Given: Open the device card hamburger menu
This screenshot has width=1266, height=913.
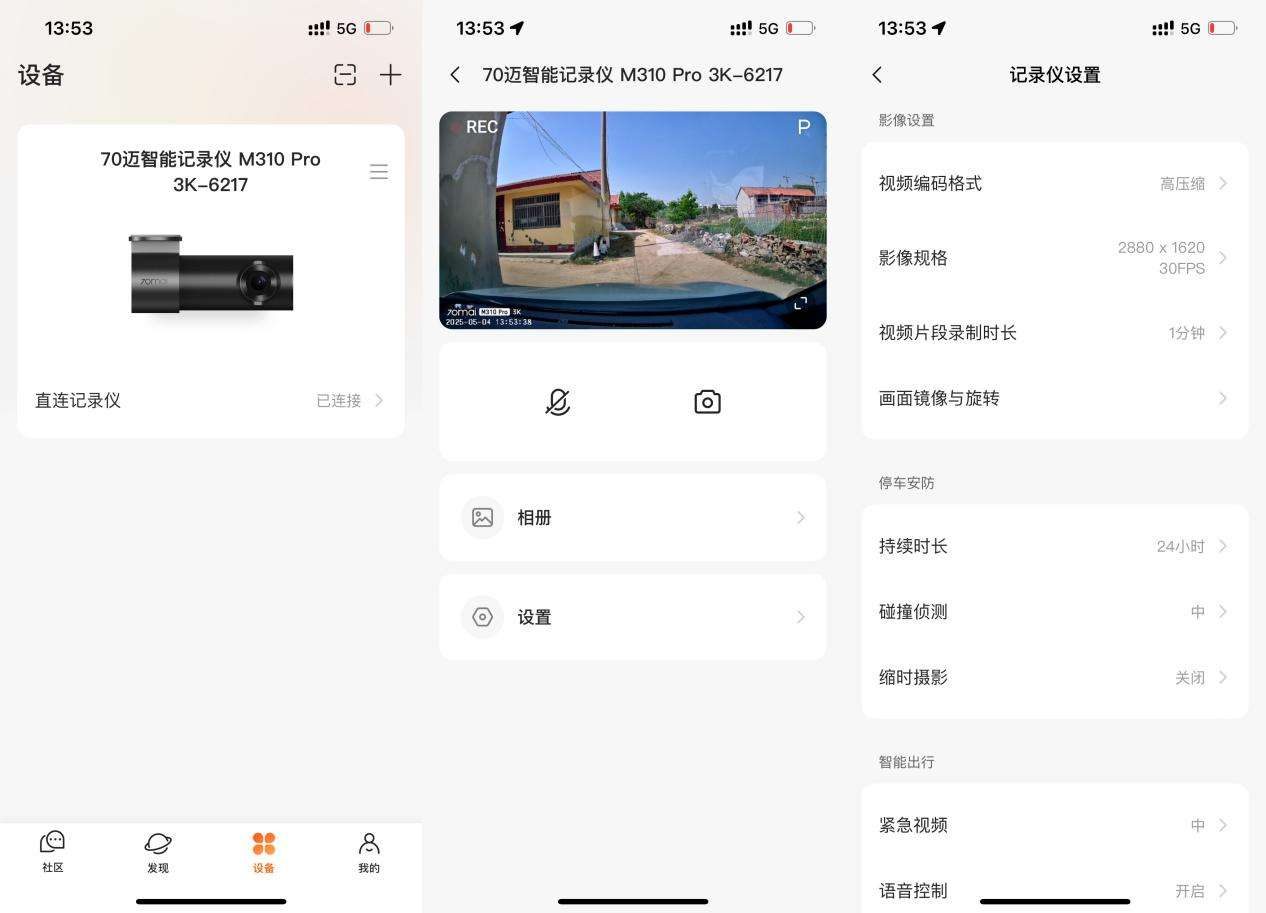Looking at the screenshot, I should [379, 172].
